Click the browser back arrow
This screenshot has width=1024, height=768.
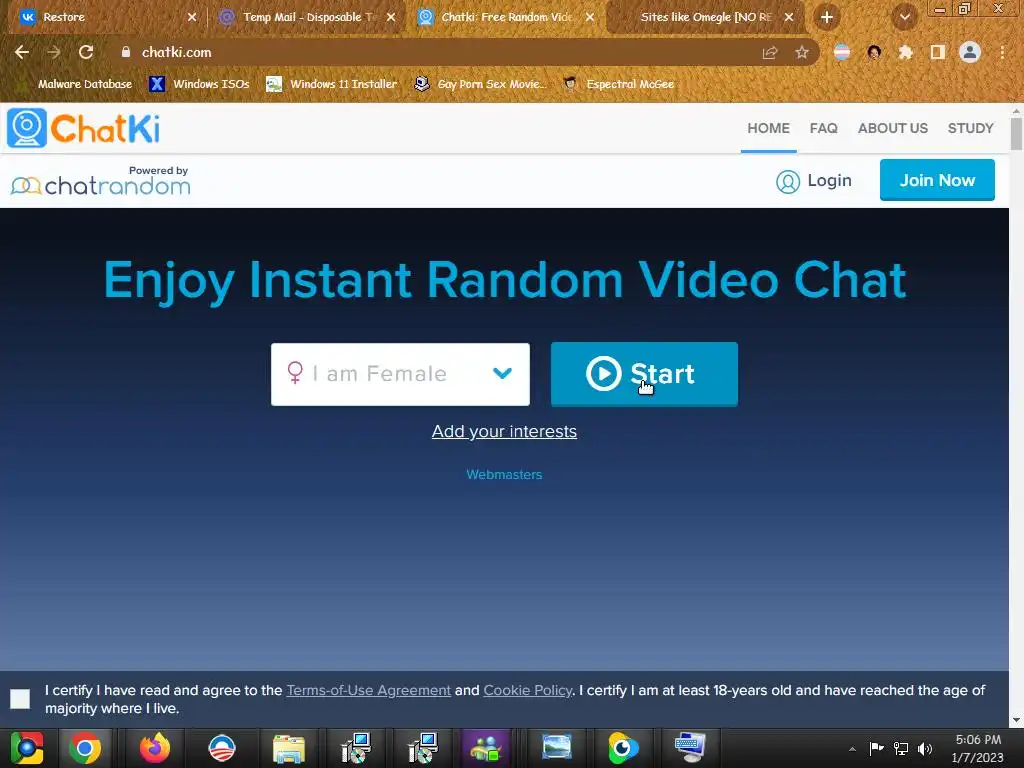click(x=22, y=52)
